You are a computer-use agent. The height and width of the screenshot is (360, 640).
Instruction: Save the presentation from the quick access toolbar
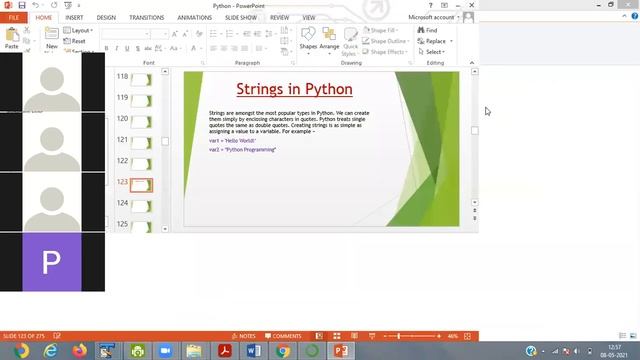point(22,5)
